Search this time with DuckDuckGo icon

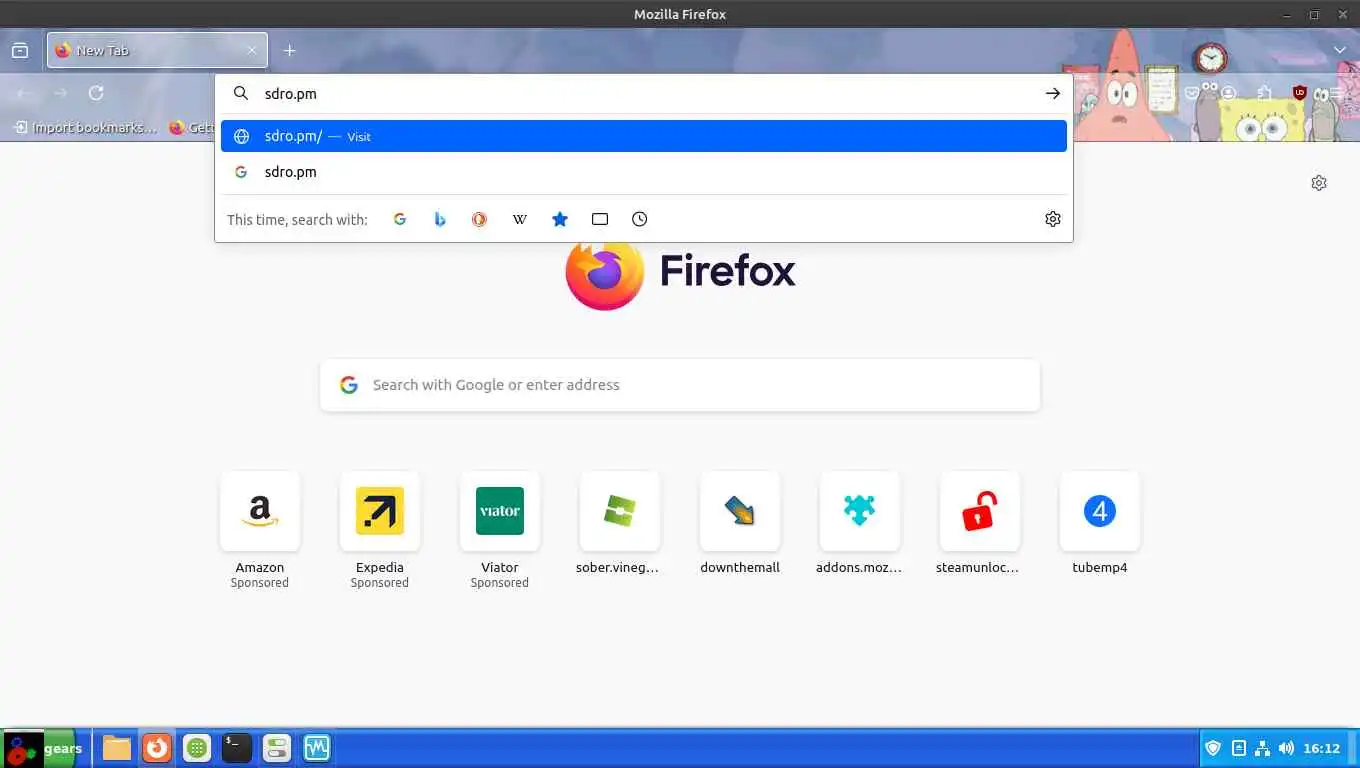[x=480, y=219]
